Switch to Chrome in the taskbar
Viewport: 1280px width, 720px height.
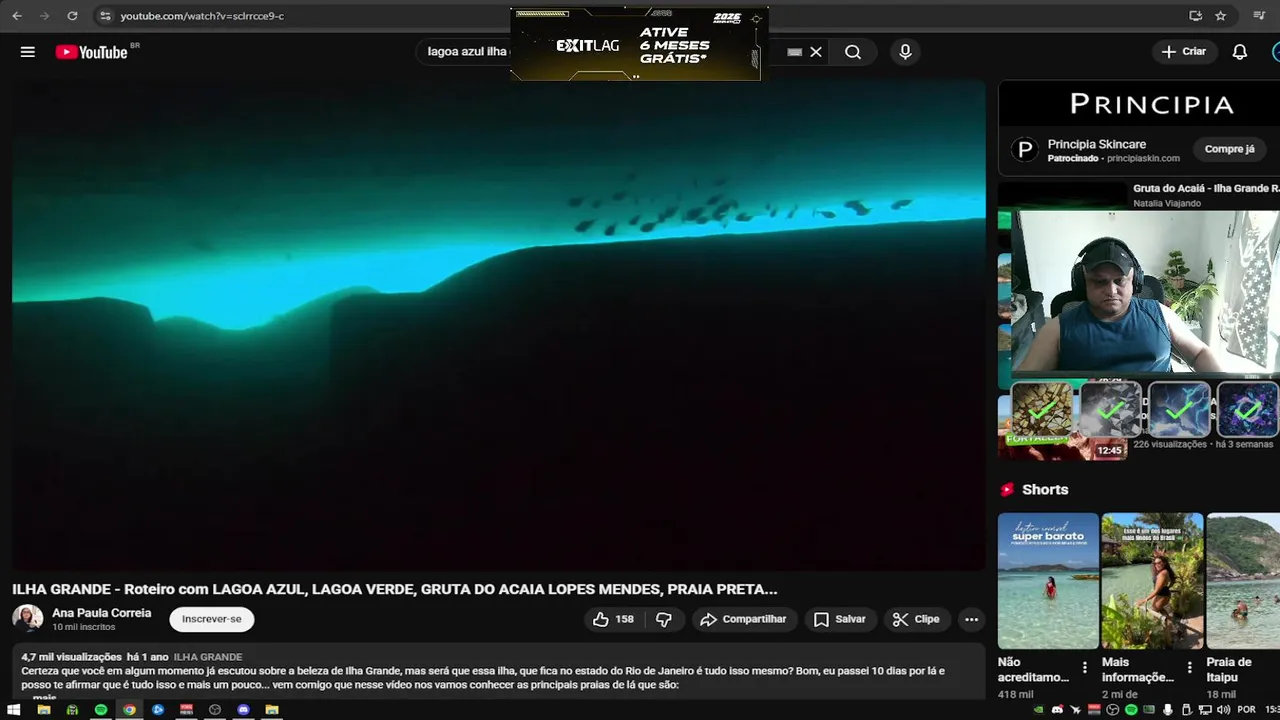[129, 710]
